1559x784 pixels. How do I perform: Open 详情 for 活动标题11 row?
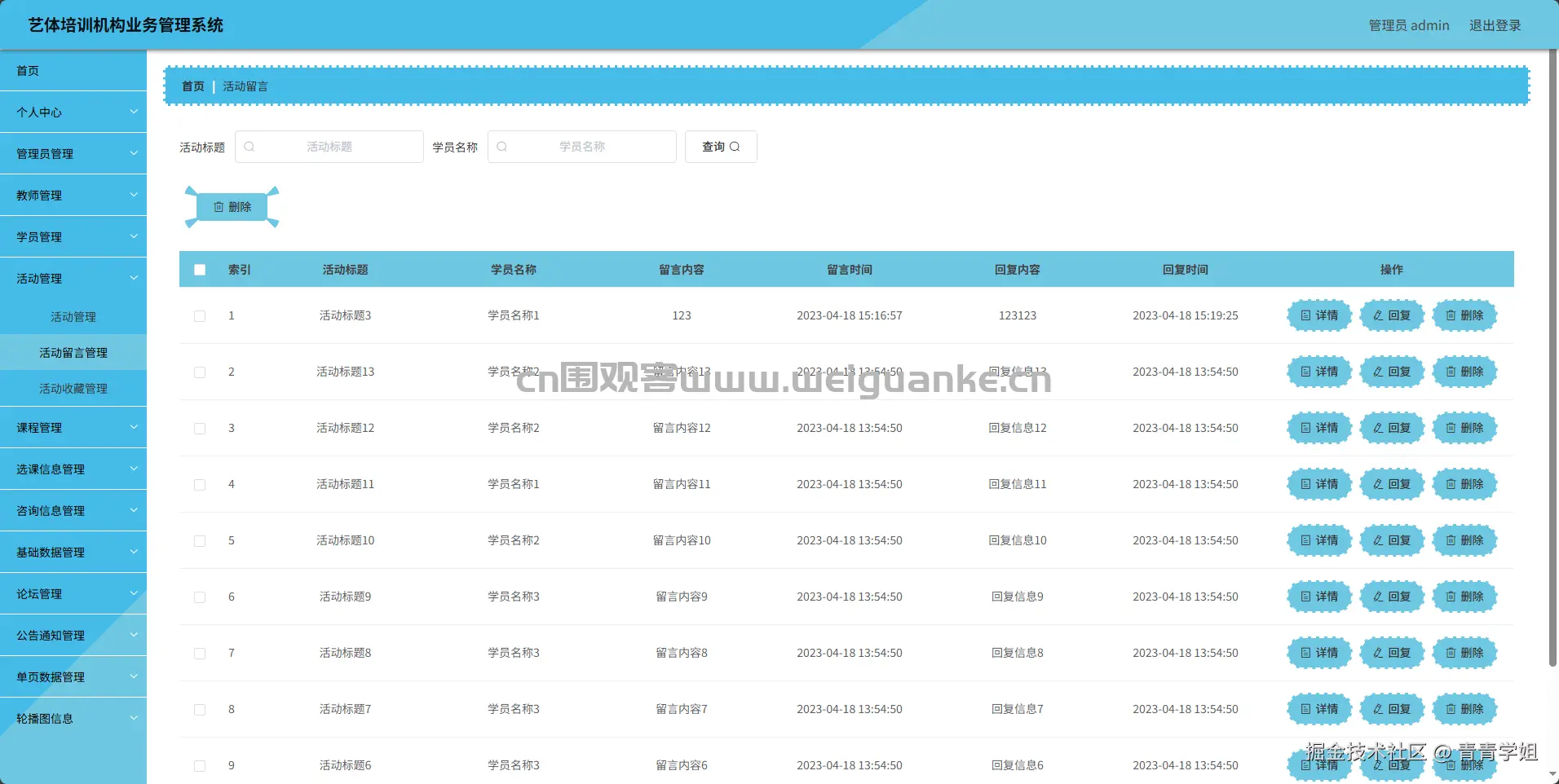coord(1319,484)
